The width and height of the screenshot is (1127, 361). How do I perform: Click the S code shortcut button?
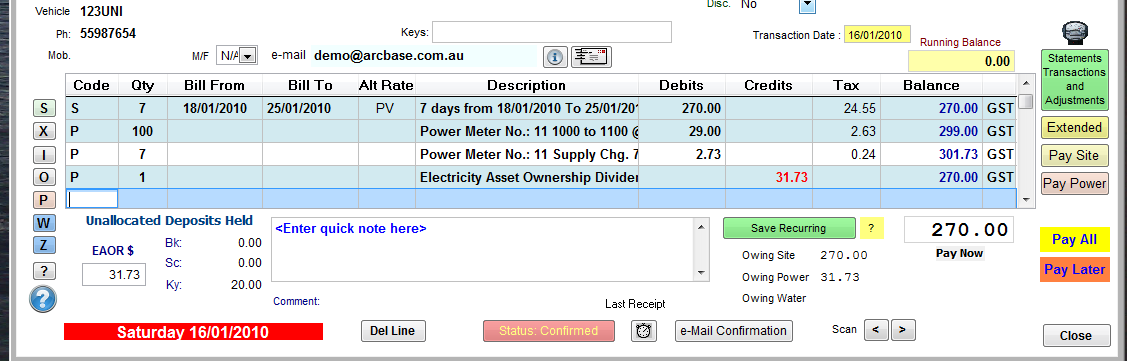(44, 109)
